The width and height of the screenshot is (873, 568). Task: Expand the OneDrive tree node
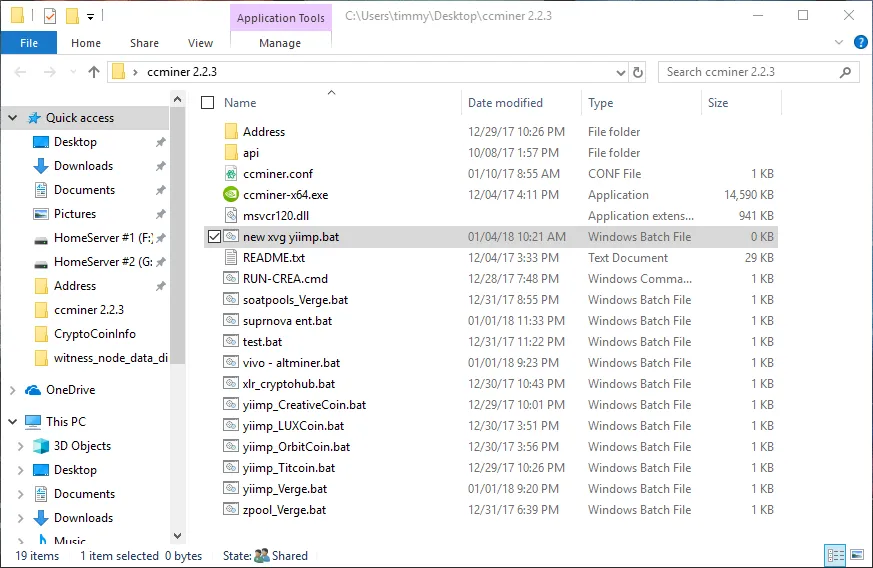point(12,390)
